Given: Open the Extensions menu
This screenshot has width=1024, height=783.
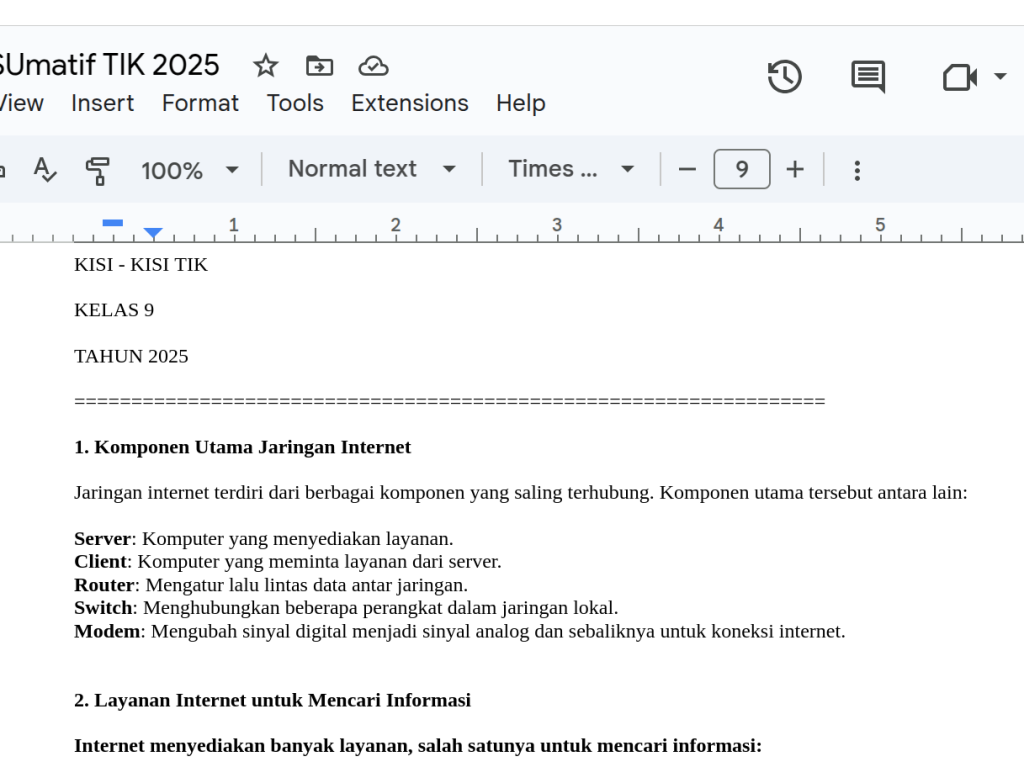Looking at the screenshot, I should point(410,103).
